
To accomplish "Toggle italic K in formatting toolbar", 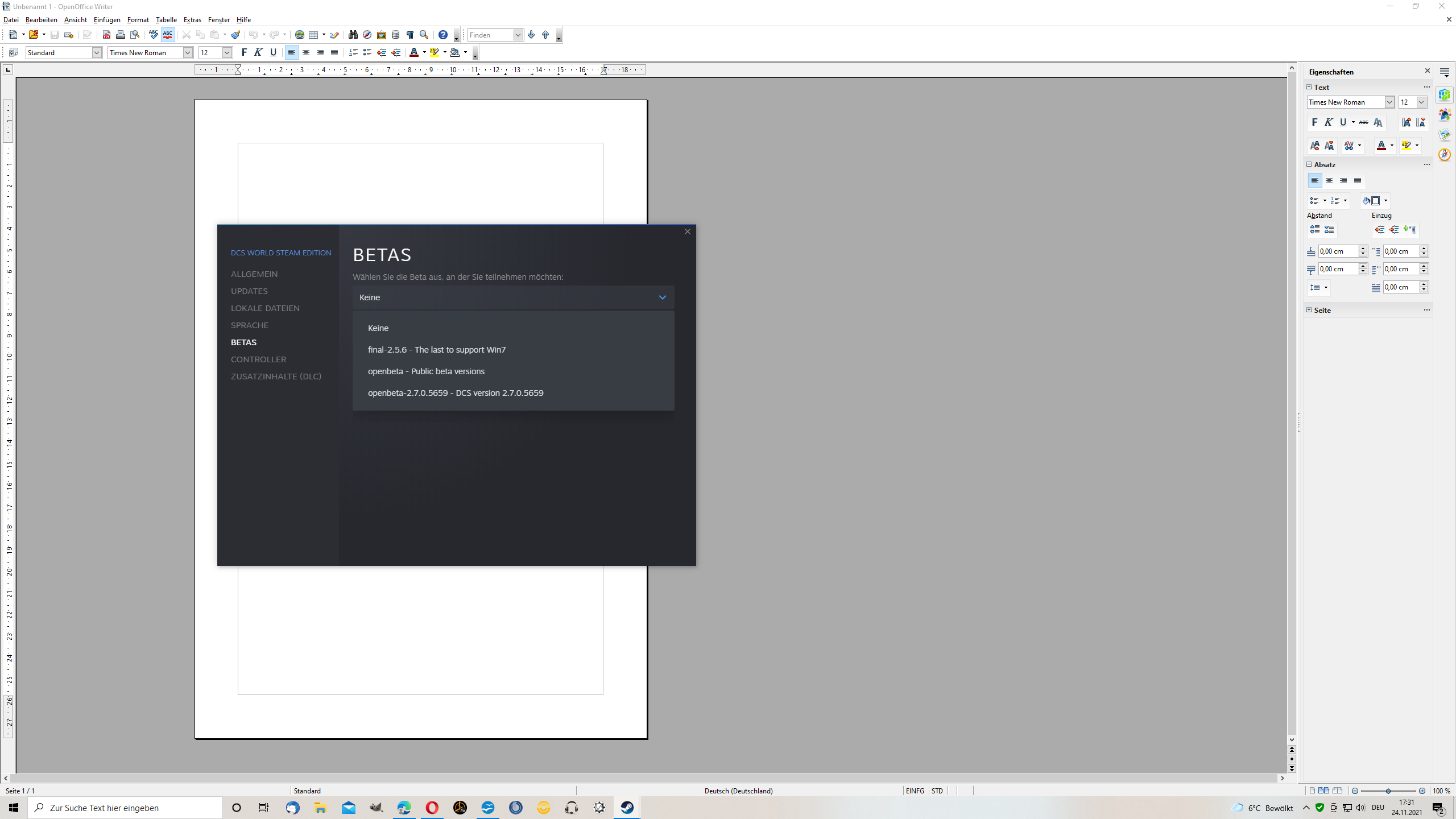I will click(x=258, y=52).
